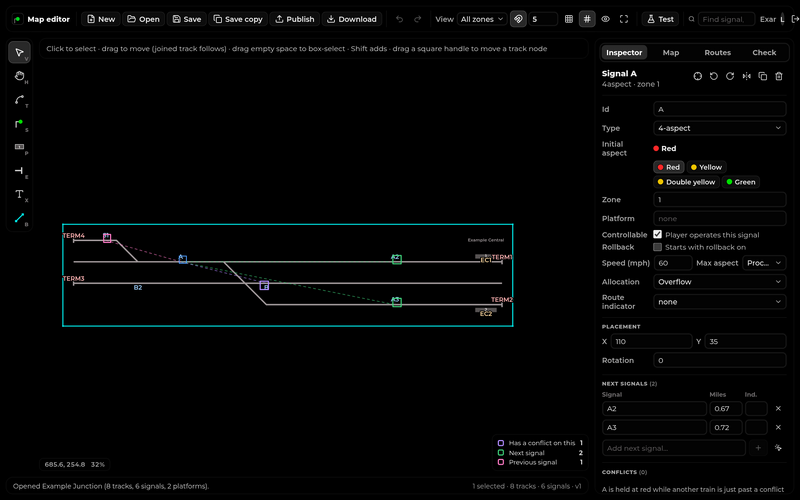Screen dimensions: 800x500
Task: Undo the last edit
Action: 399,19
